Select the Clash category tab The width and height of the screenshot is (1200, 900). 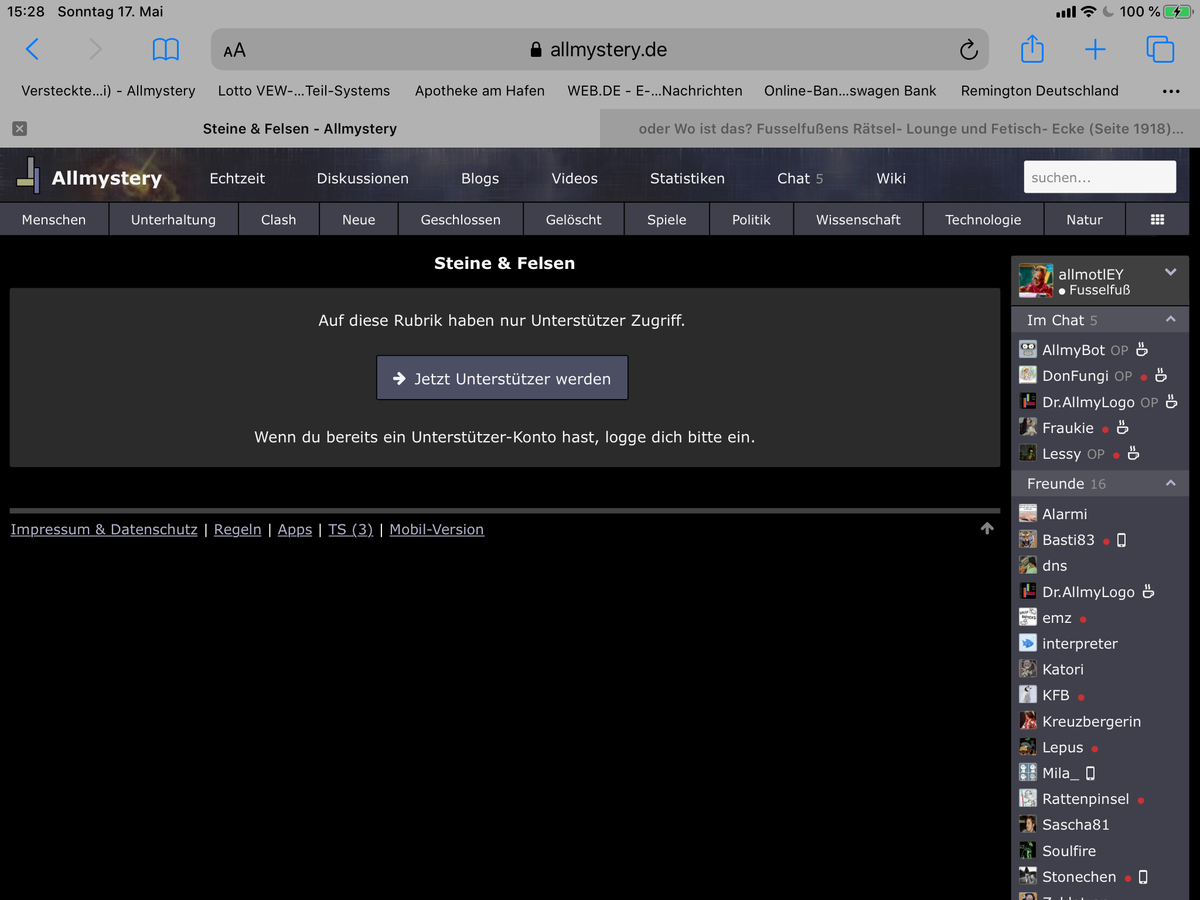pyautogui.click(x=279, y=219)
